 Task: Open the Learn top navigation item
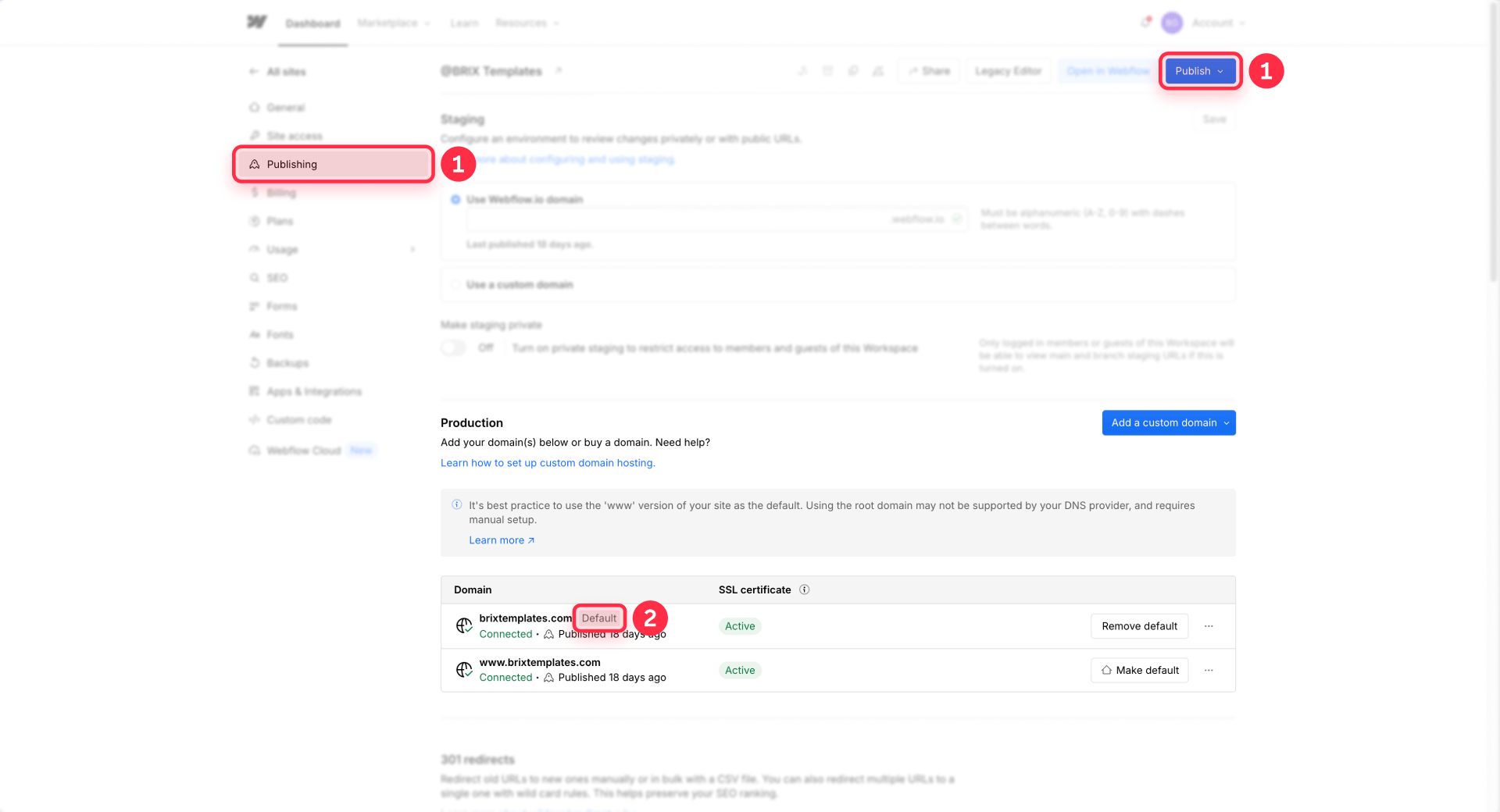coord(464,23)
